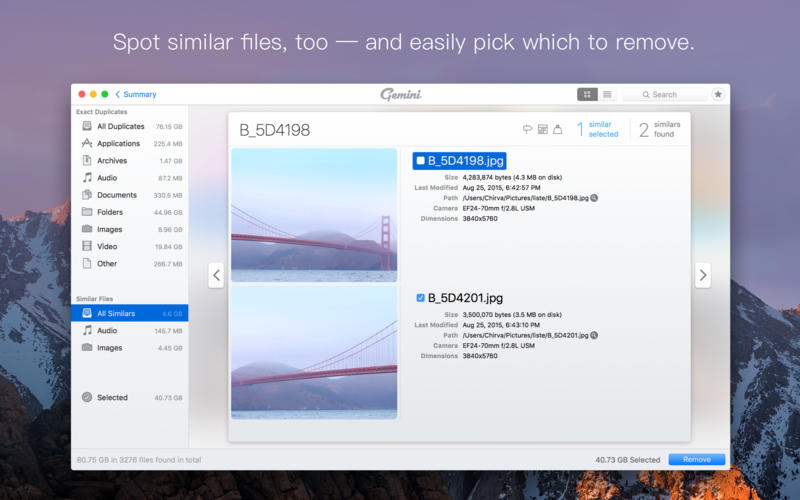Reveal B_5D4198.jpg path in Finder magnifier
800x500 pixels.
[x=594, y=198]
